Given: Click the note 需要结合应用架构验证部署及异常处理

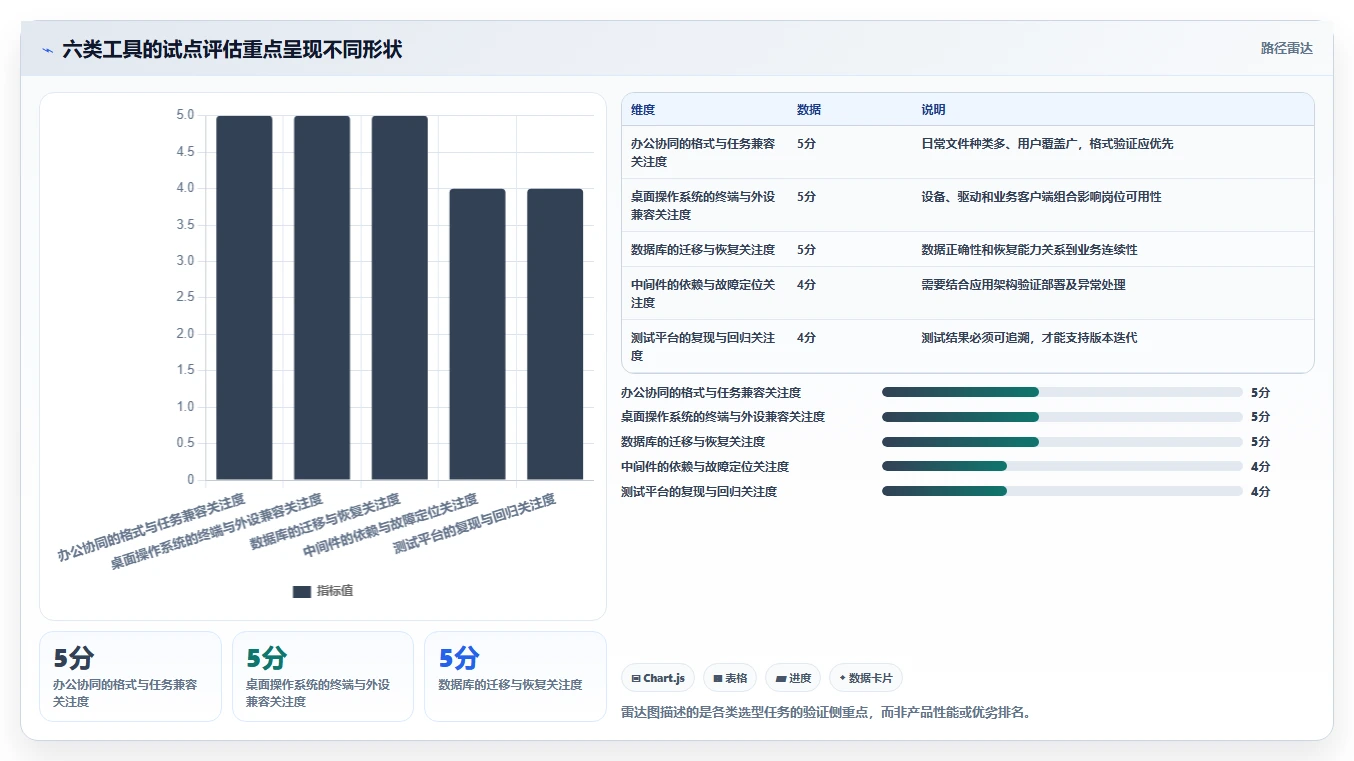Looking at the screenshot, I should pyautogui.click(x=1023, y=285).
